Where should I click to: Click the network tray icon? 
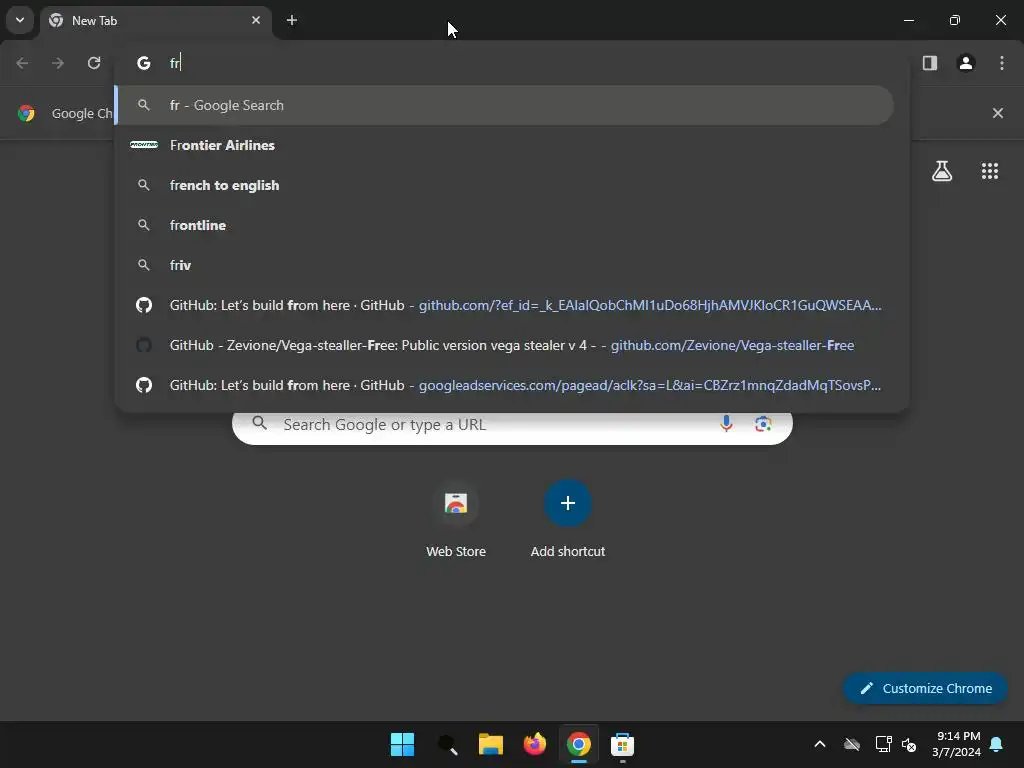pos(883,744)
